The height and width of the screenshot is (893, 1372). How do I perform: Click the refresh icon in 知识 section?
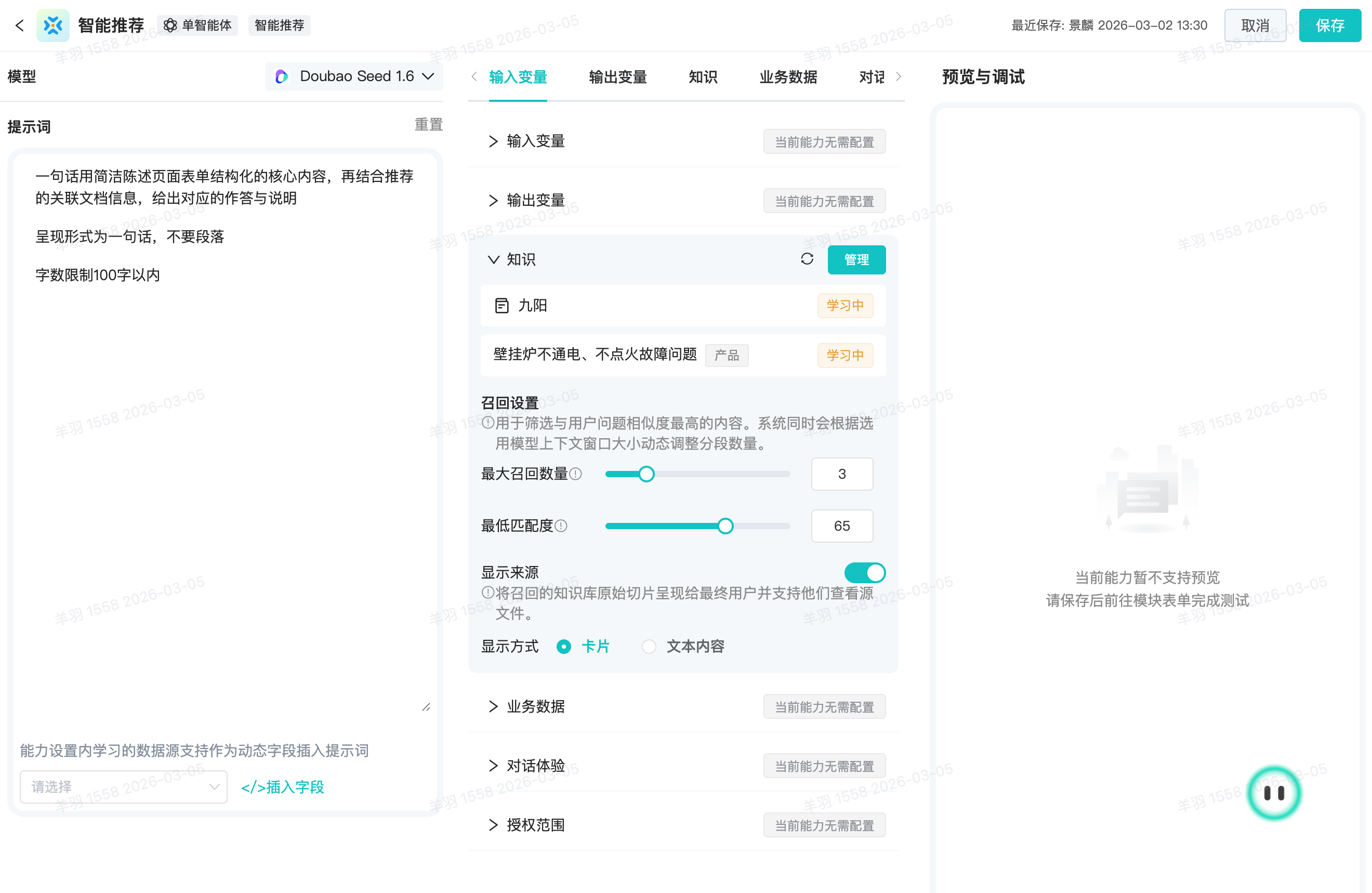(x=807, y=259)
